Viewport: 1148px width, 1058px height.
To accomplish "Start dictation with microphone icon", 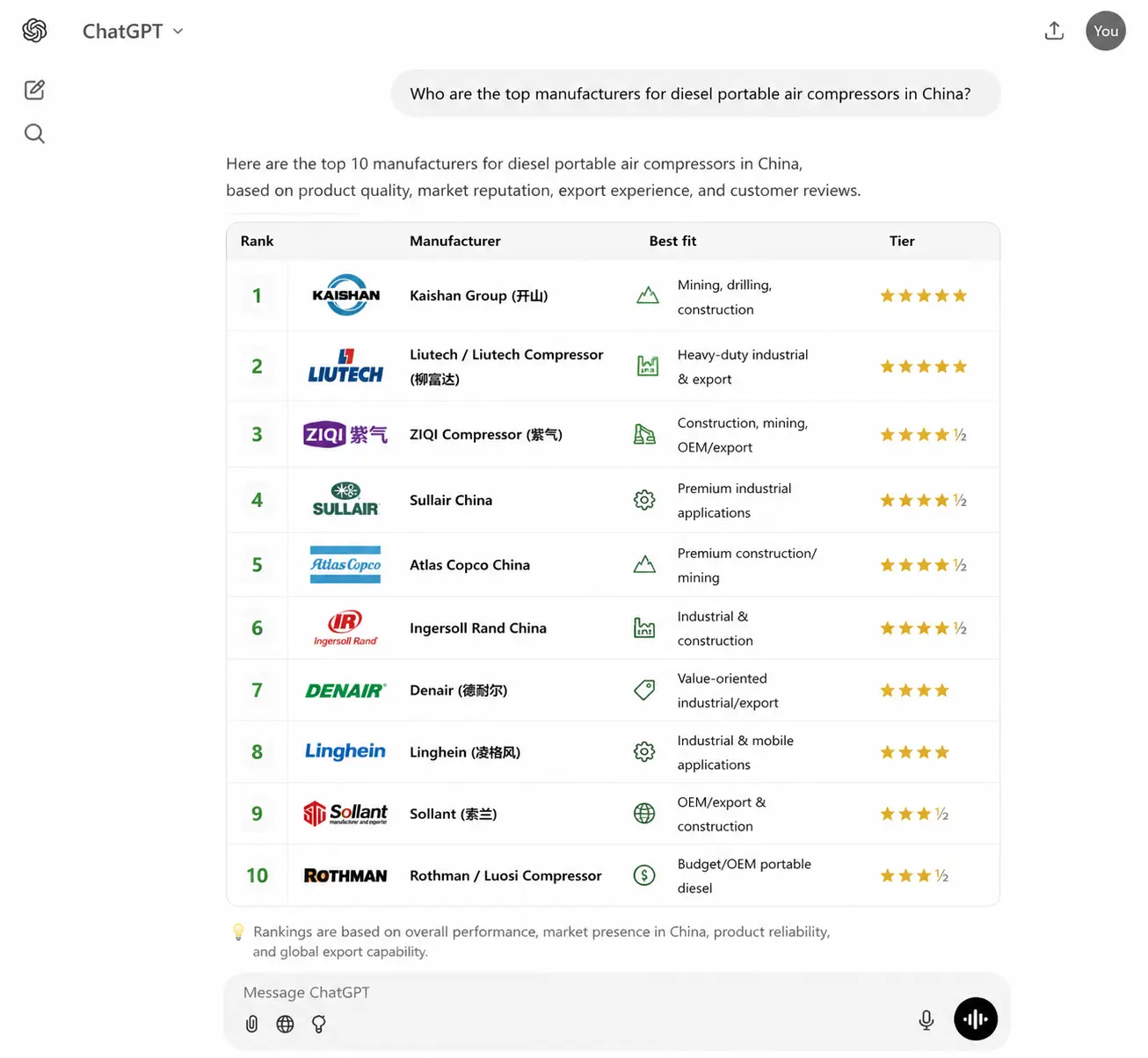I will pyautogui.click(x=926, y=1019).
